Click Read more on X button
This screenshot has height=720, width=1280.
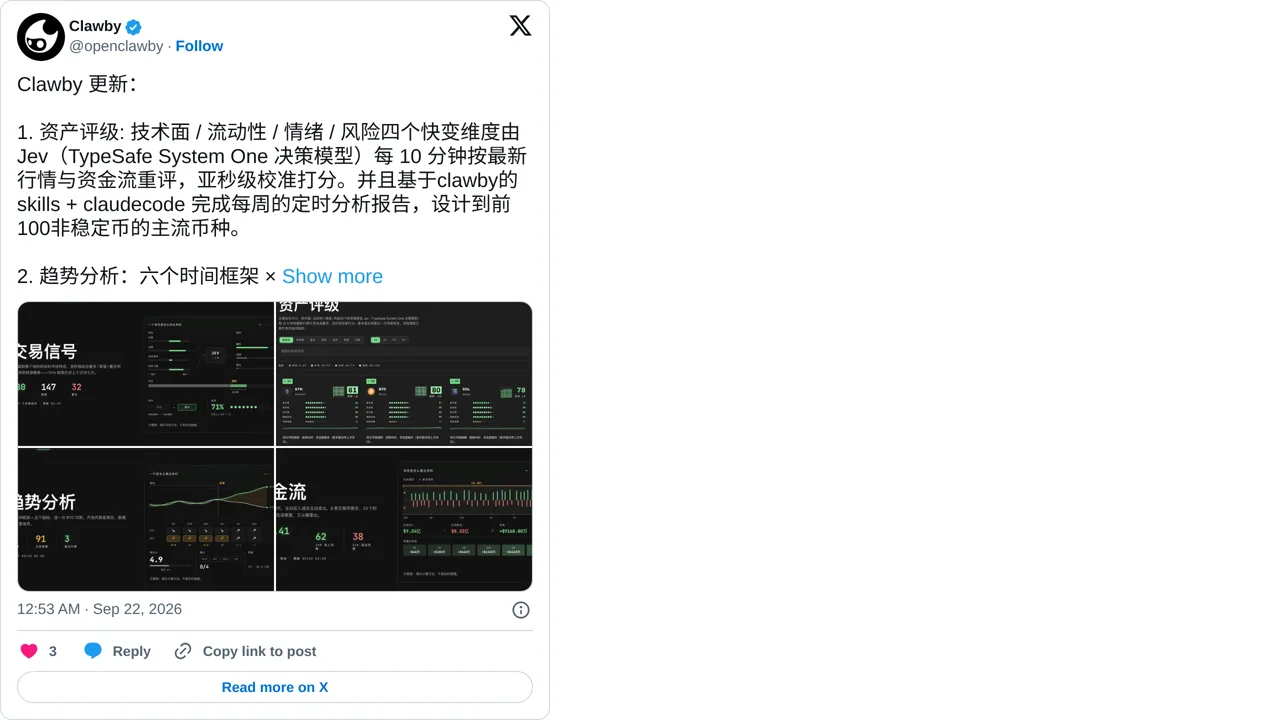pyautogui.click(x=275, y=687)
